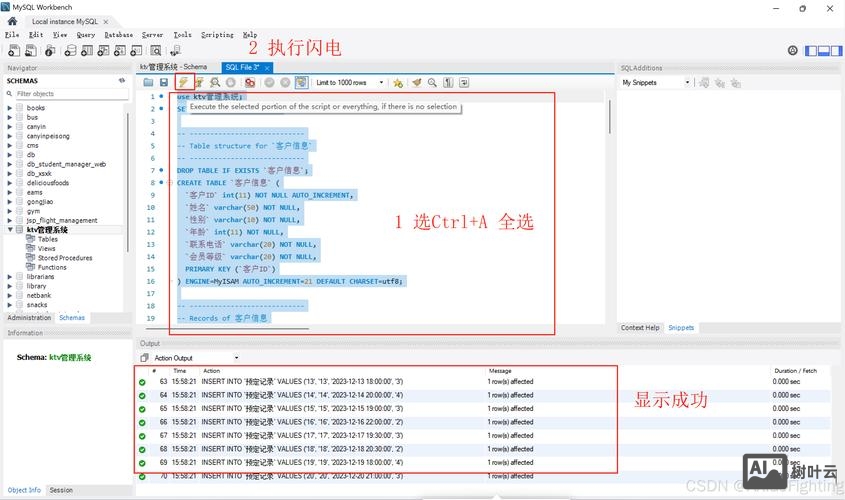Click the SQL editor vertical scrollbar
Viewport: 845px width, 500px height.
(x=610, y=116)
